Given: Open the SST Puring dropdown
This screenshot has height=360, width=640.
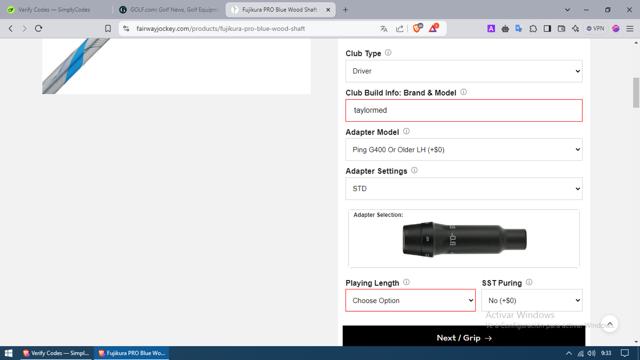Looking at the screenshot, I should pos(532,300).
